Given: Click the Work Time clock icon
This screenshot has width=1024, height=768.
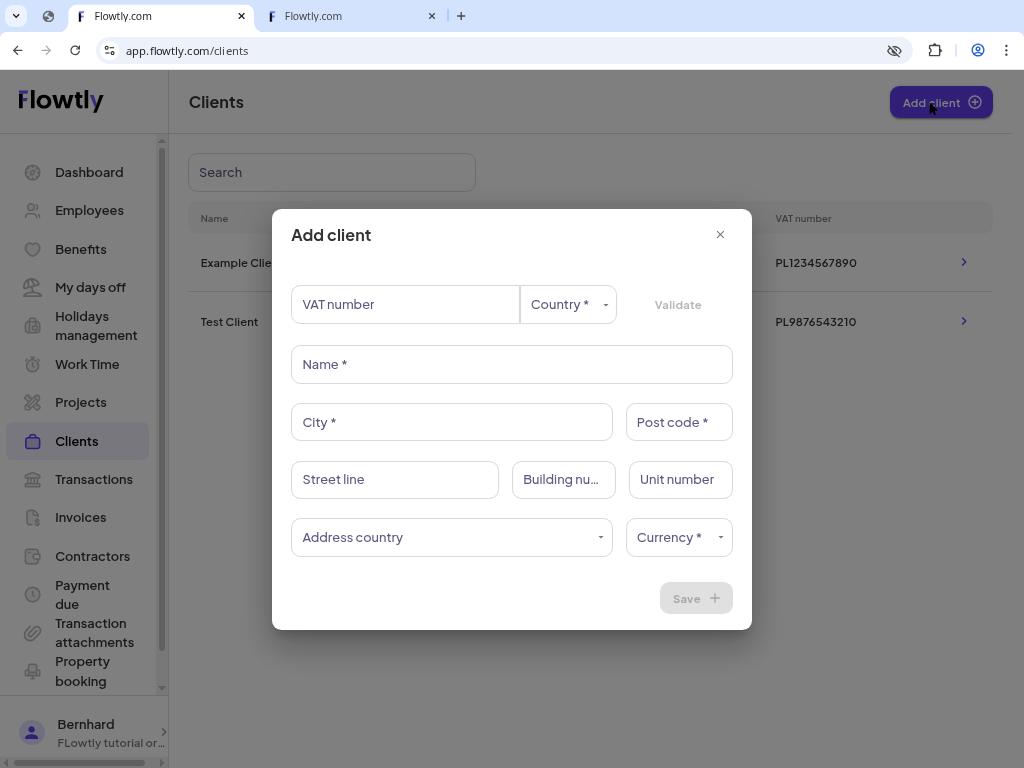Looking at the screenshot, I should click(32, 364).
